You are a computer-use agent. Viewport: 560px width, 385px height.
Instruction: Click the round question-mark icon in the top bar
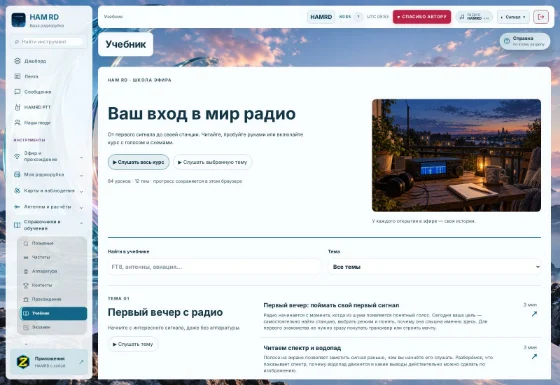[358, 17]
